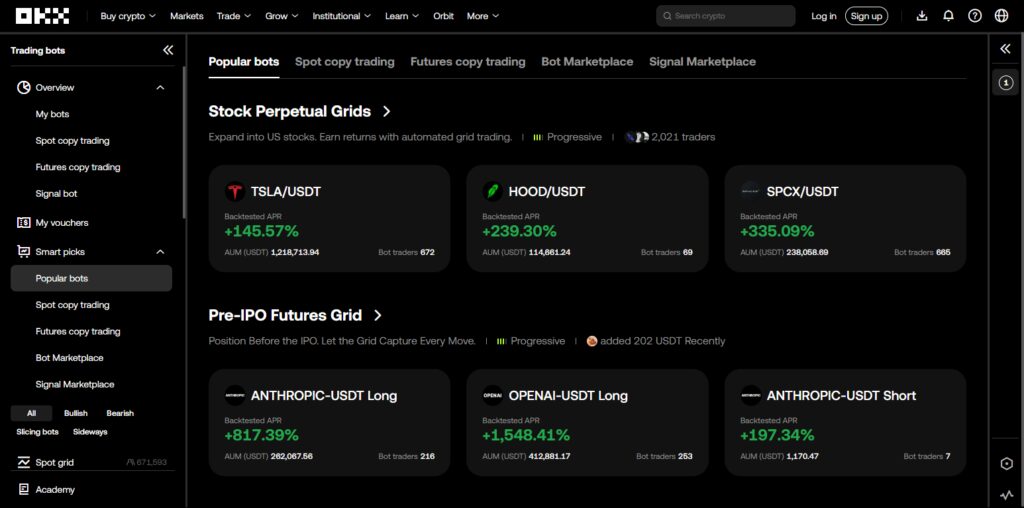Click the Search crypto field
Viewport: 1024px width, 508px height.
point(726,16)
